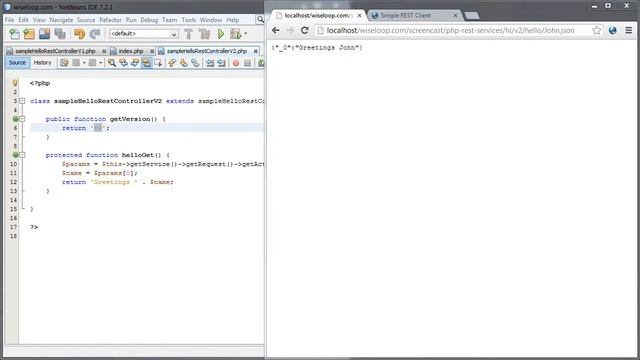
Task: Close the sampleHelloRestControllerV1.php tab
Action: pyautogui.click(x=104, y=51)
